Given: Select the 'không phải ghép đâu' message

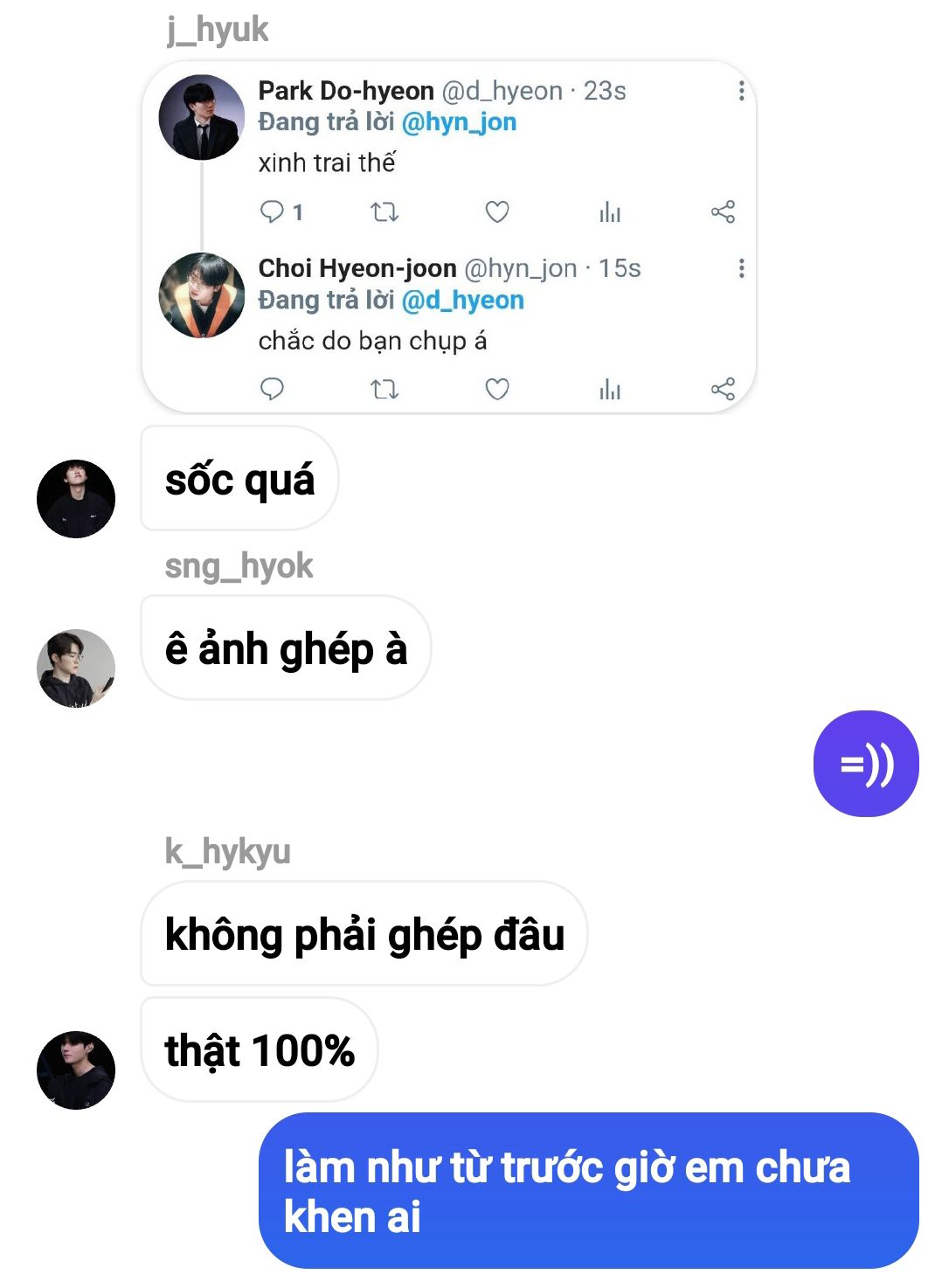Looking at the screenshot, I should 364,933.
